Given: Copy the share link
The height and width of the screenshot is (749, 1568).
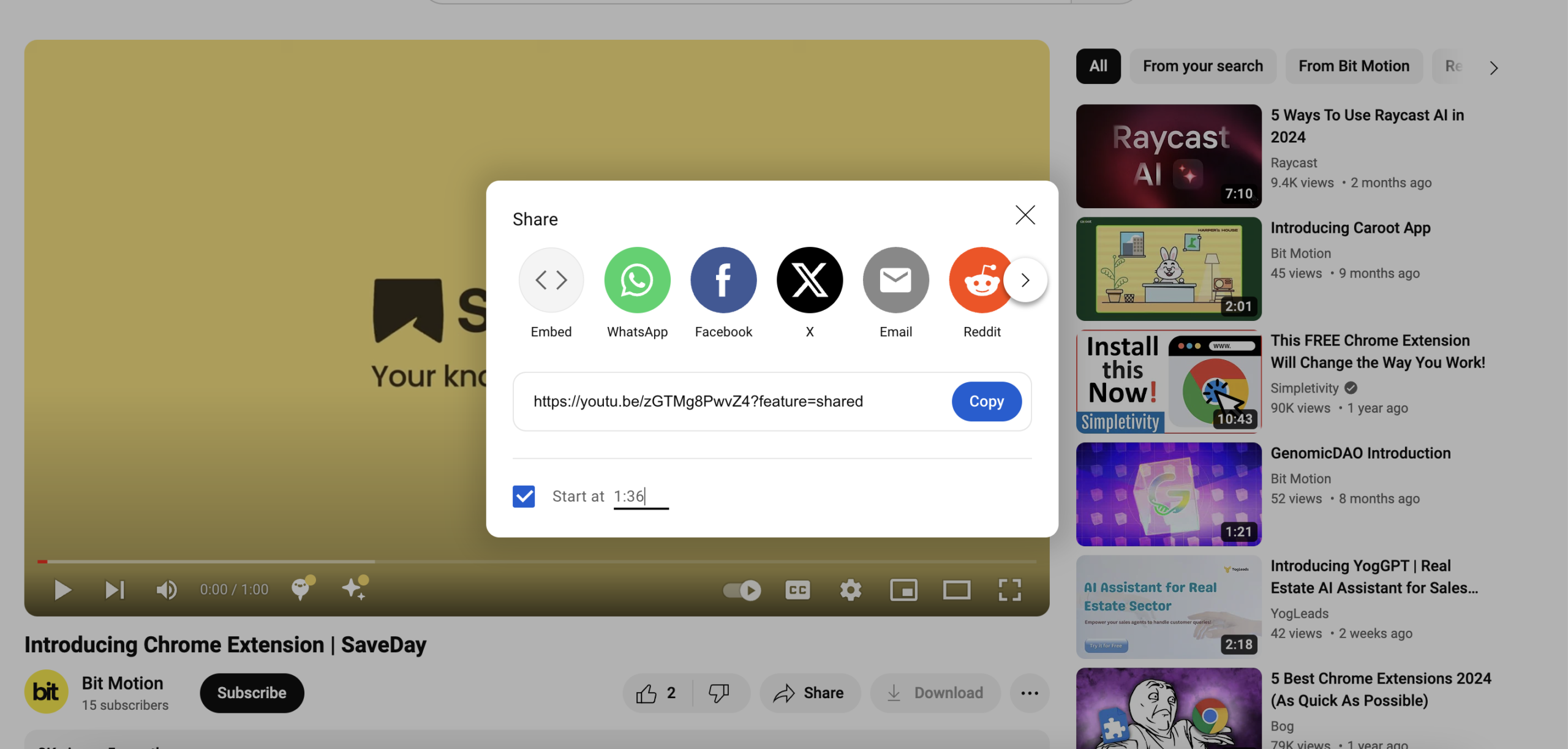Looking at the screenshot, I should point(986,401).
